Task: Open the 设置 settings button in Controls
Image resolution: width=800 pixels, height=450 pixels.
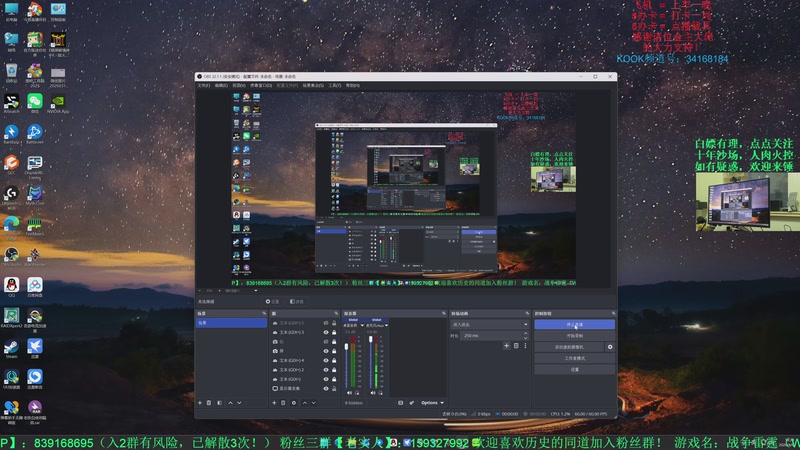Action: 574,369
